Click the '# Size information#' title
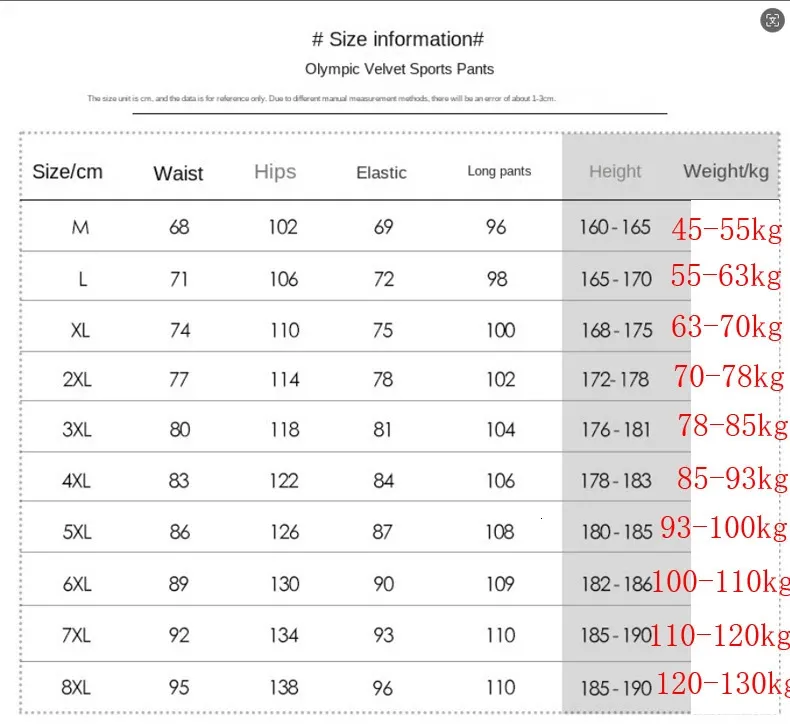Screen dimensions: 790x725 pos(398,40)
